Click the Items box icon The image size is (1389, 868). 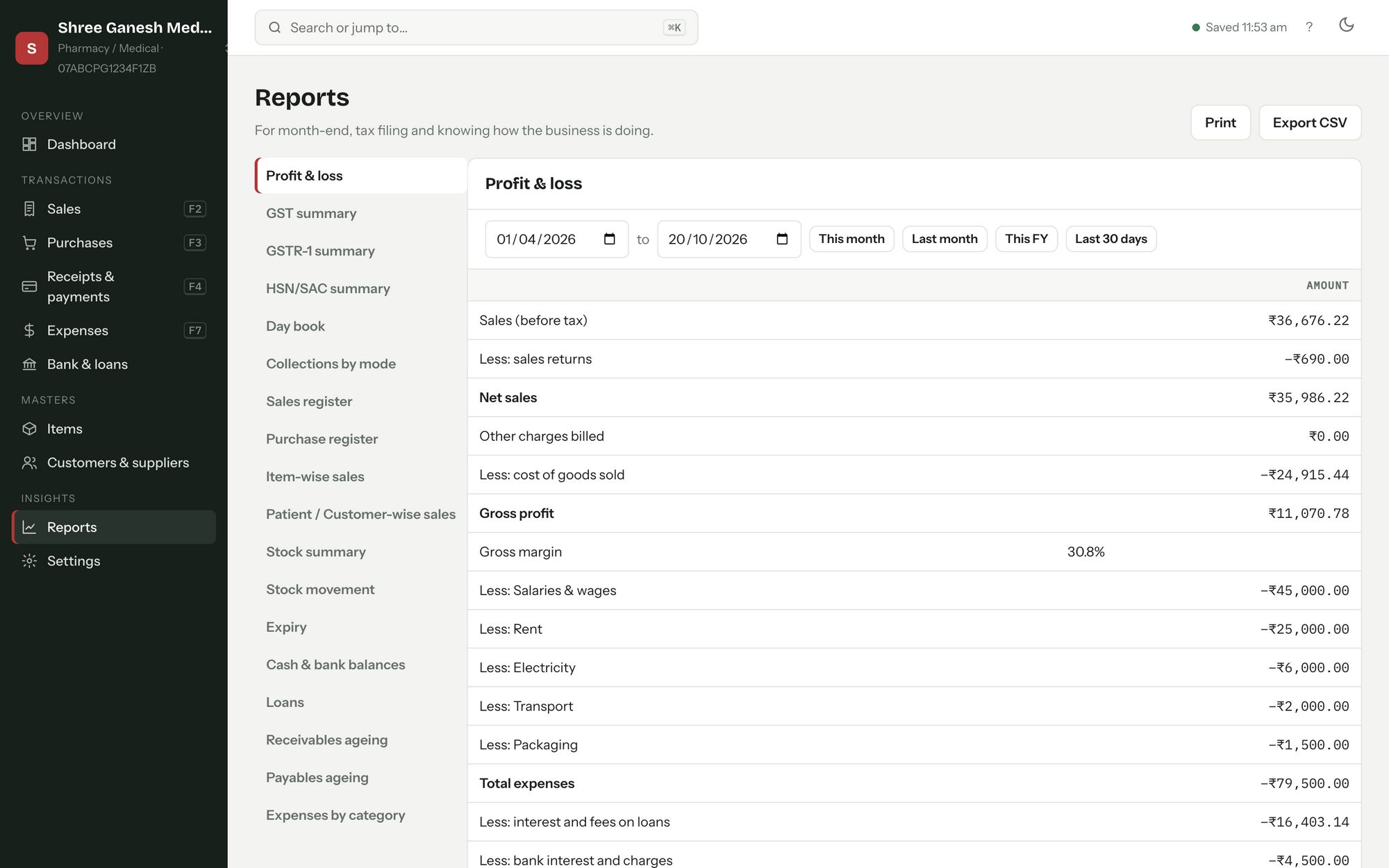click(x=29, y=429)
